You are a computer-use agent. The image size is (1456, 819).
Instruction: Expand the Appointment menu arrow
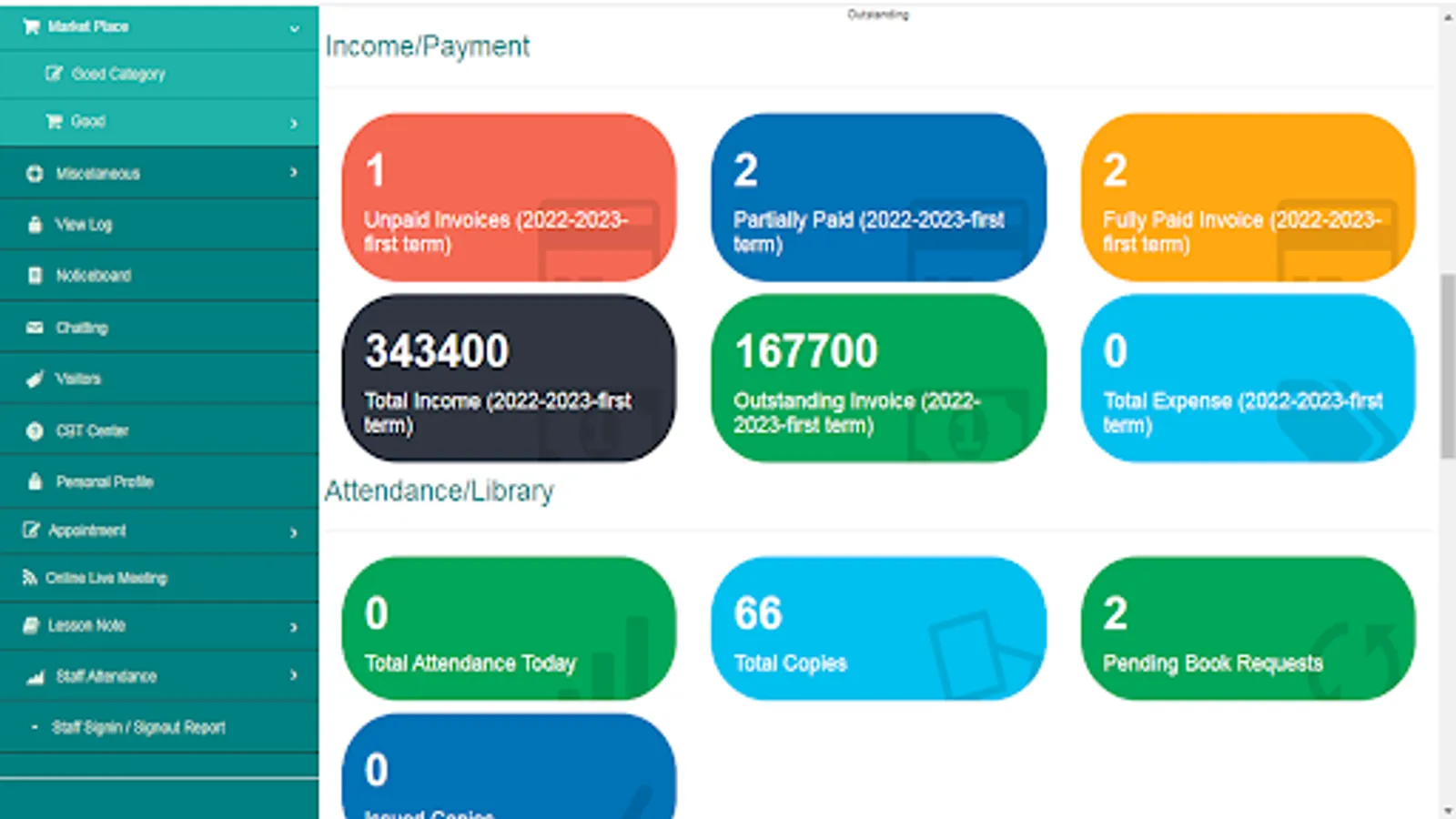(x=294, y=532)
